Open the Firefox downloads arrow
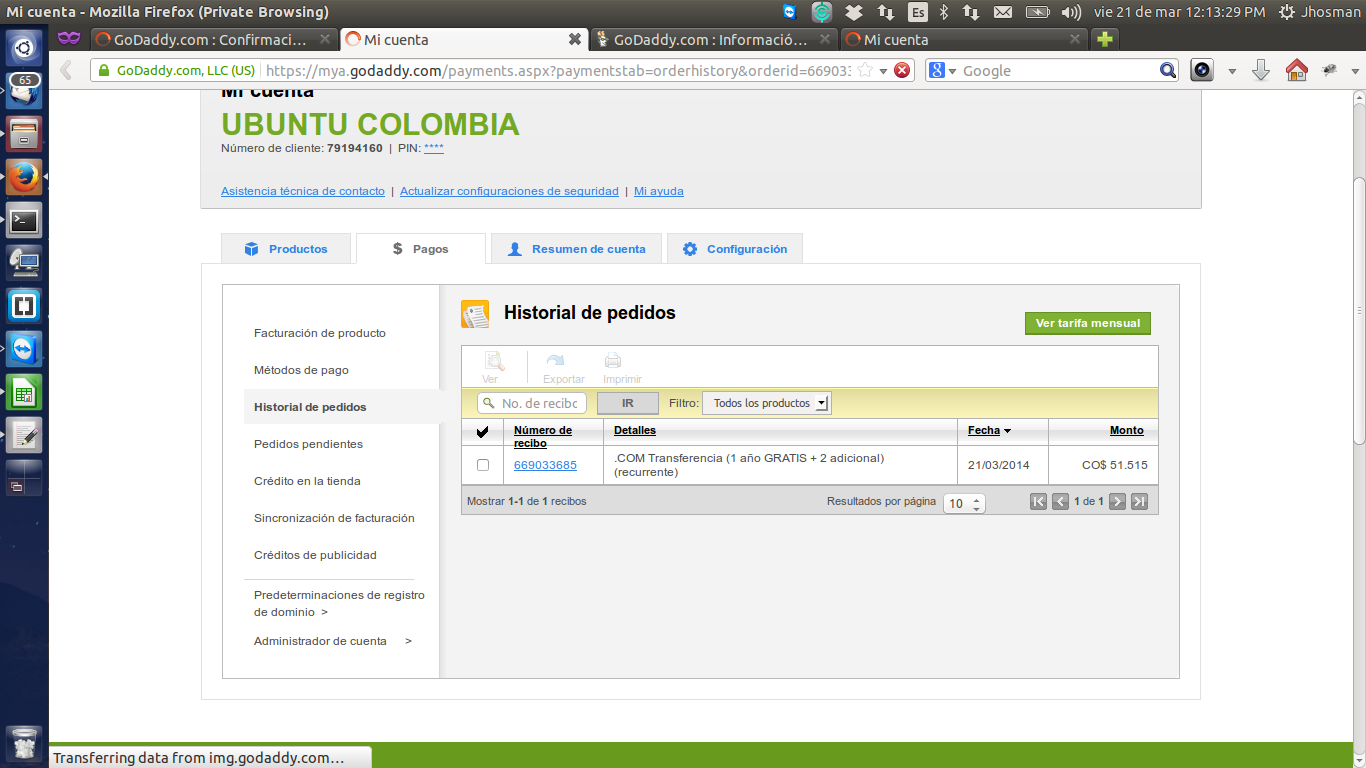The image size is (1366, 768). [x=1261, y=70]
